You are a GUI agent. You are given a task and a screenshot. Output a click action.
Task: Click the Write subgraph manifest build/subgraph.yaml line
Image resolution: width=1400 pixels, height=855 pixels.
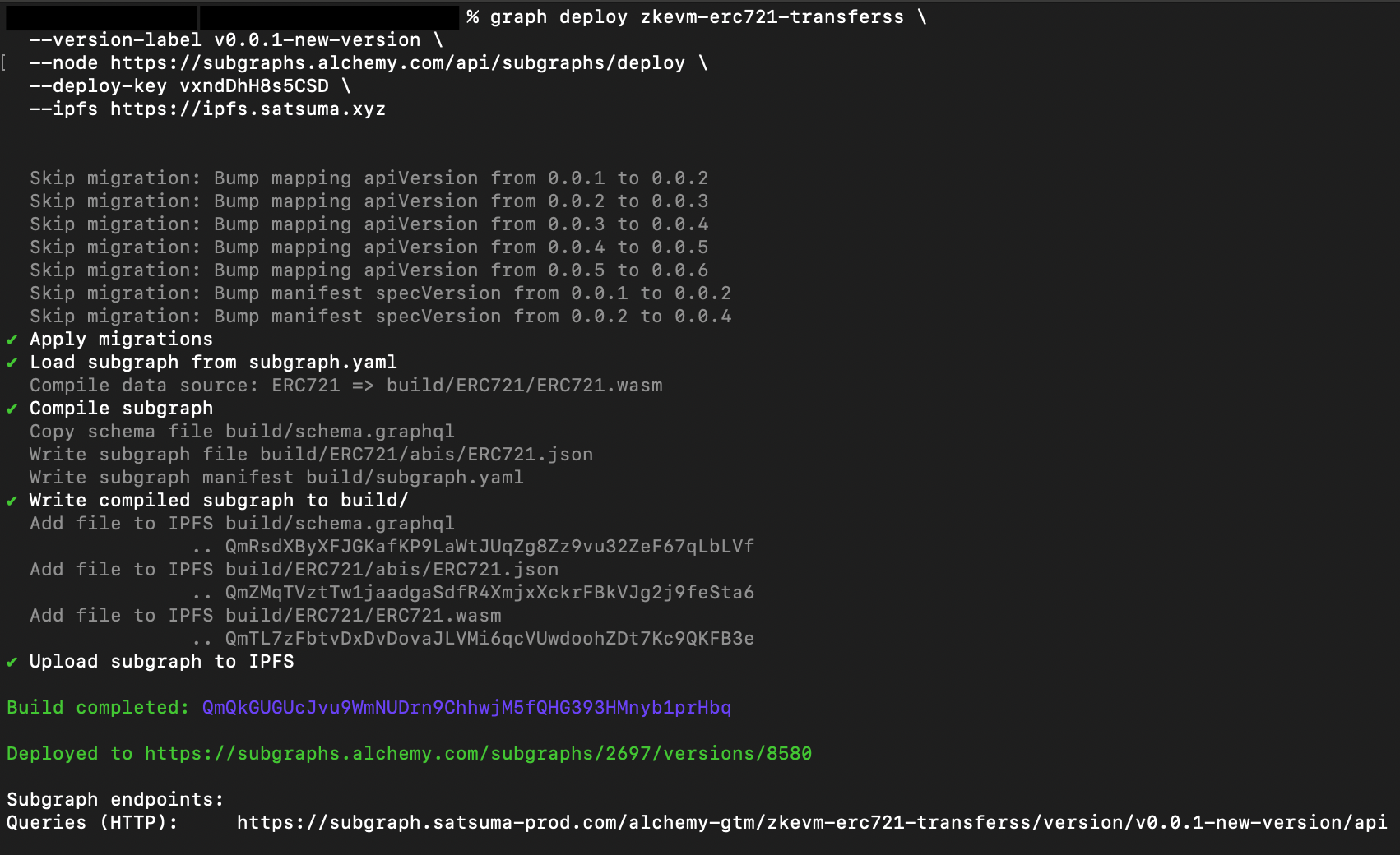pyautogui.click(x=276, y=478)
